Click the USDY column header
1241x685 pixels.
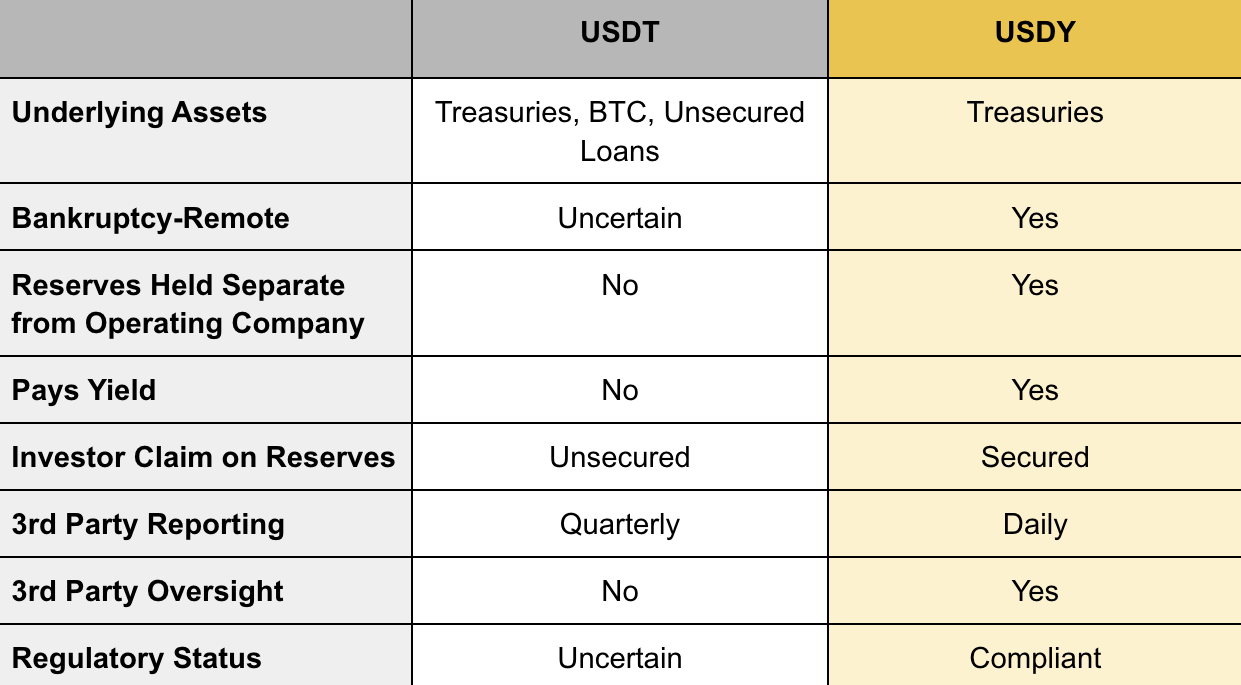coord(1034,32)
